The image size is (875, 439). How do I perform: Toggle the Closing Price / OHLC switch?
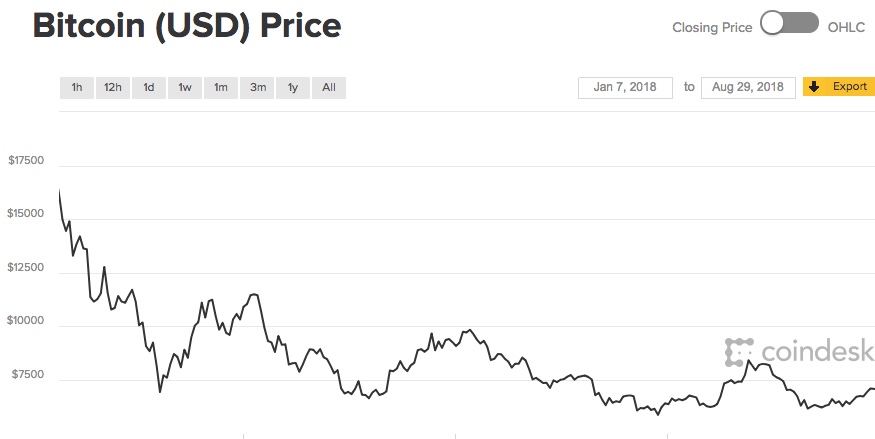[x=790, y=24]
